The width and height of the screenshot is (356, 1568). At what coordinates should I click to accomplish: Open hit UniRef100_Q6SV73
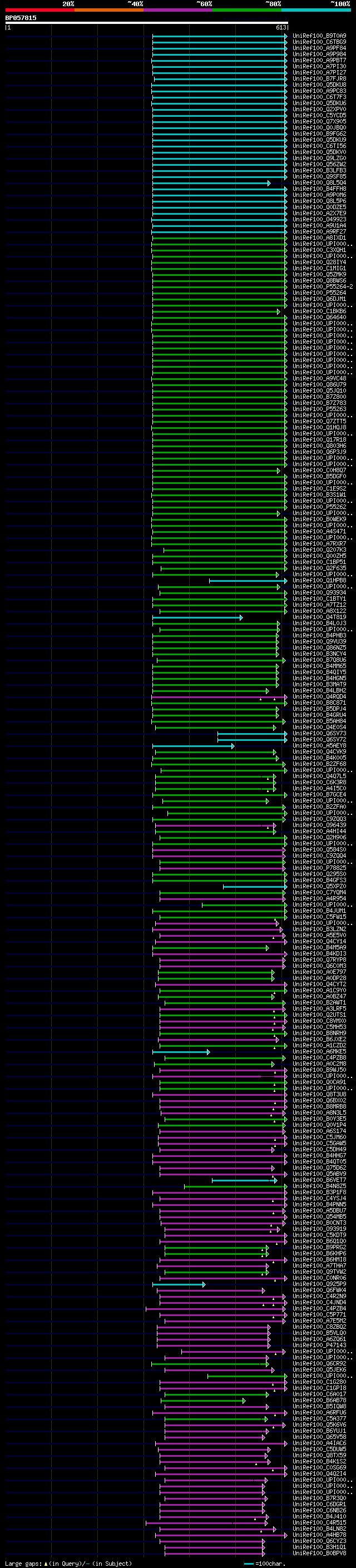coord(319,734)
